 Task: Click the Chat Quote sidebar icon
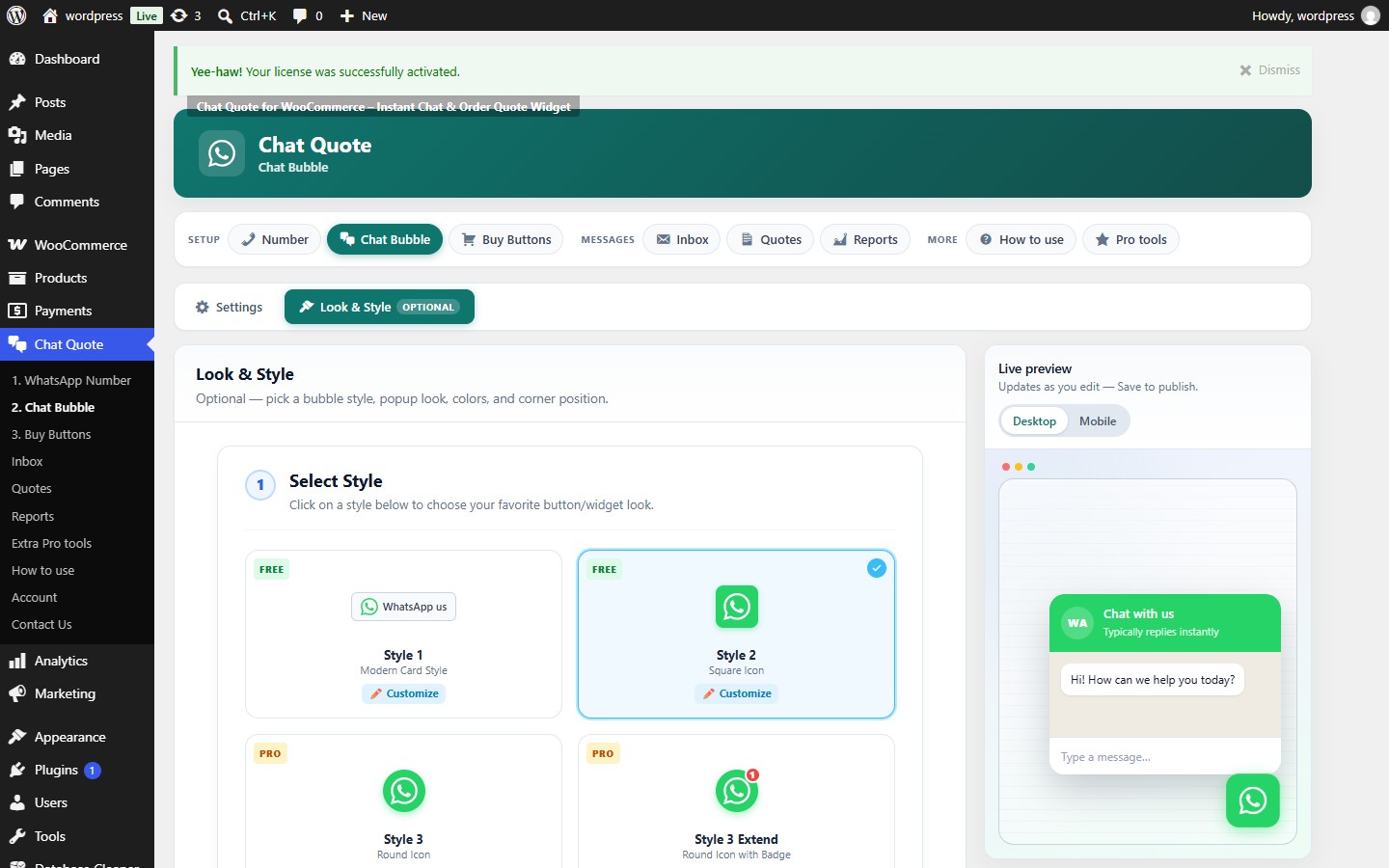[x=17, y=344]
